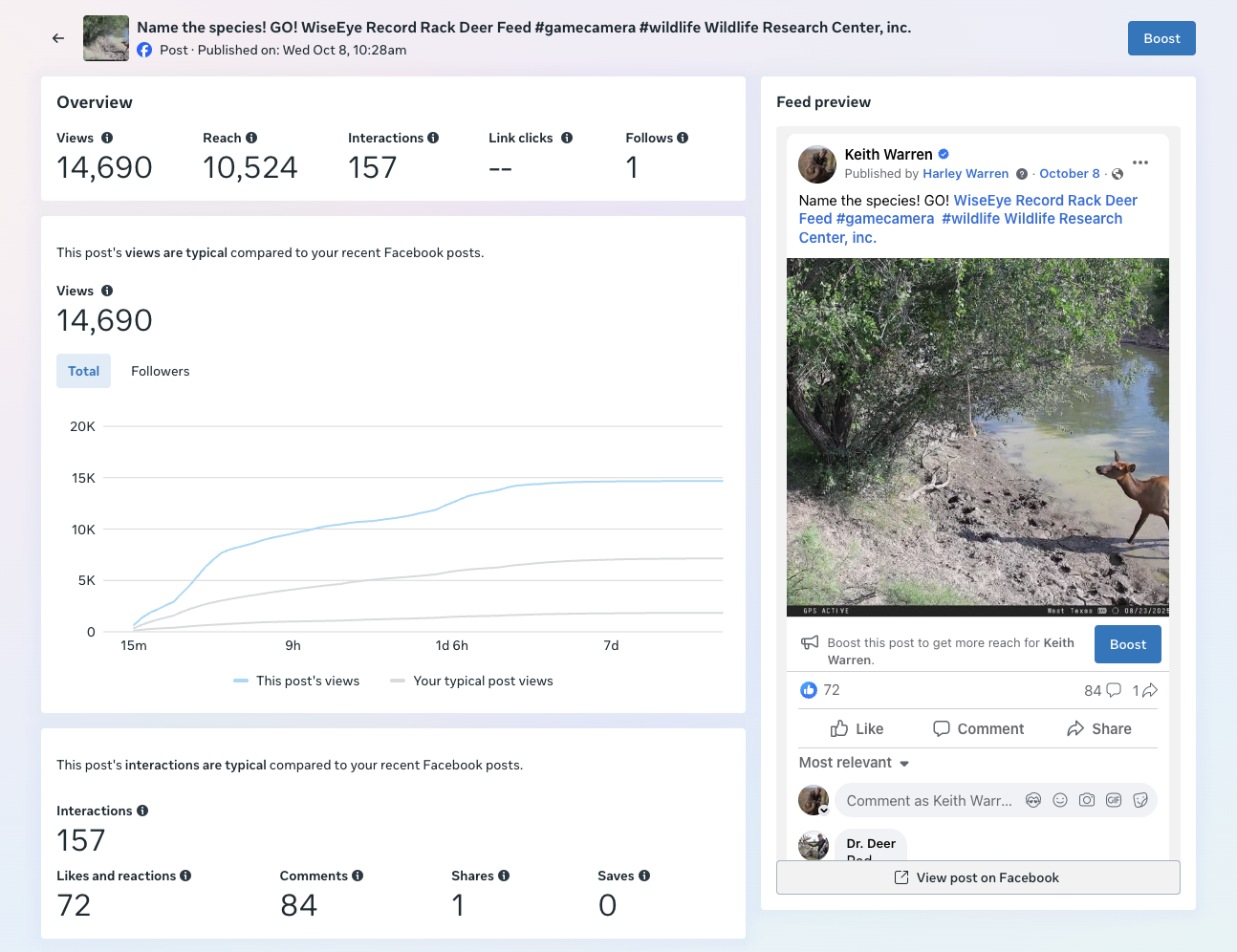The height and width of the screenshot is (952, 1237).
Task: Click View post on Facebook button
Action: click(978, 877)
